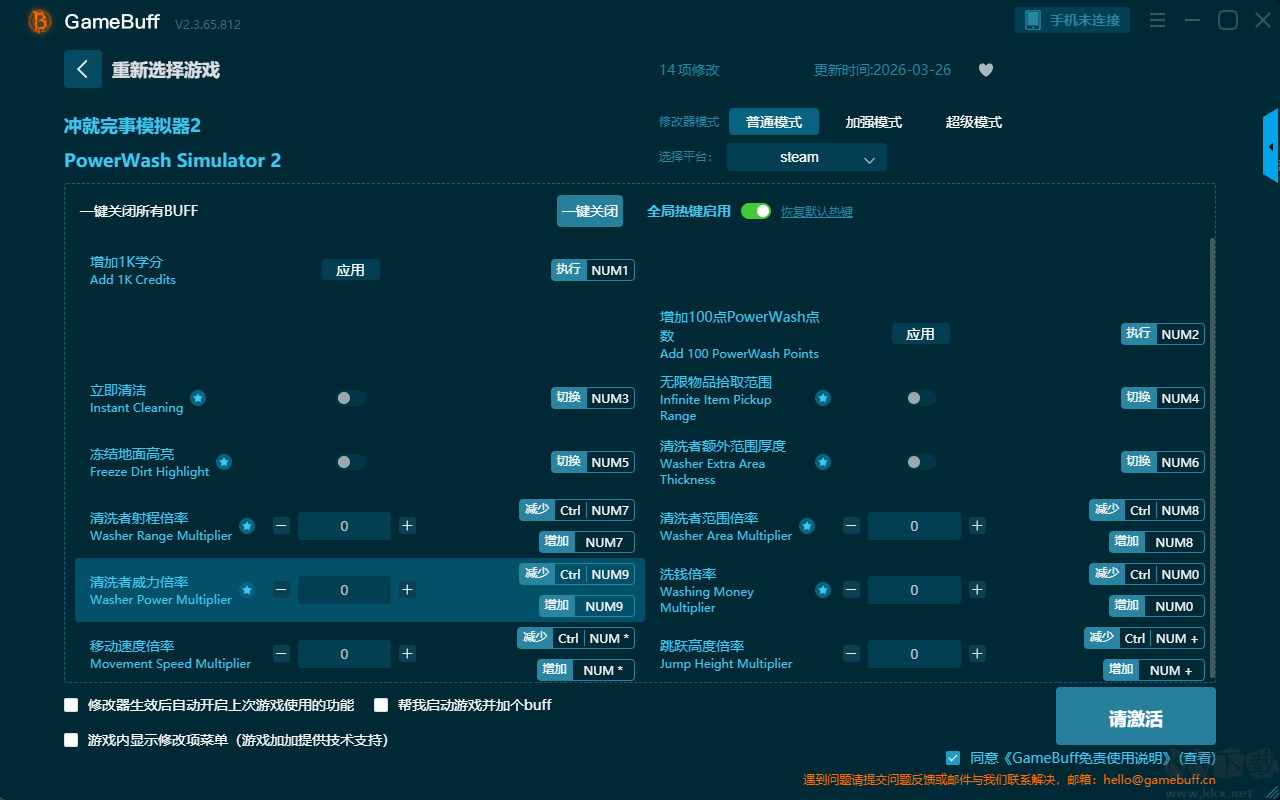Click the Jump Height Multiplier value field
The image size is (1280, 800).
[914, 654]
